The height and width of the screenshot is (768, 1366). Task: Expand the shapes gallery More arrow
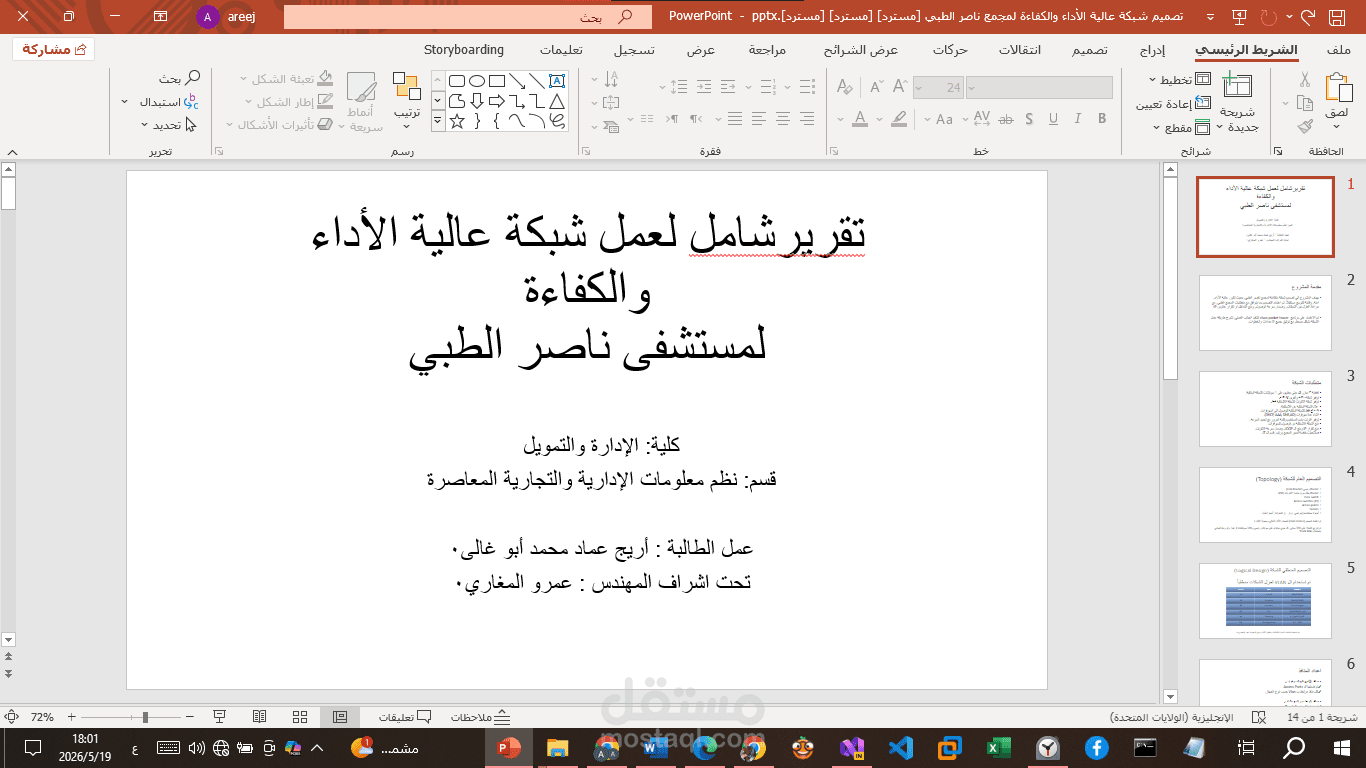(438, 121)
